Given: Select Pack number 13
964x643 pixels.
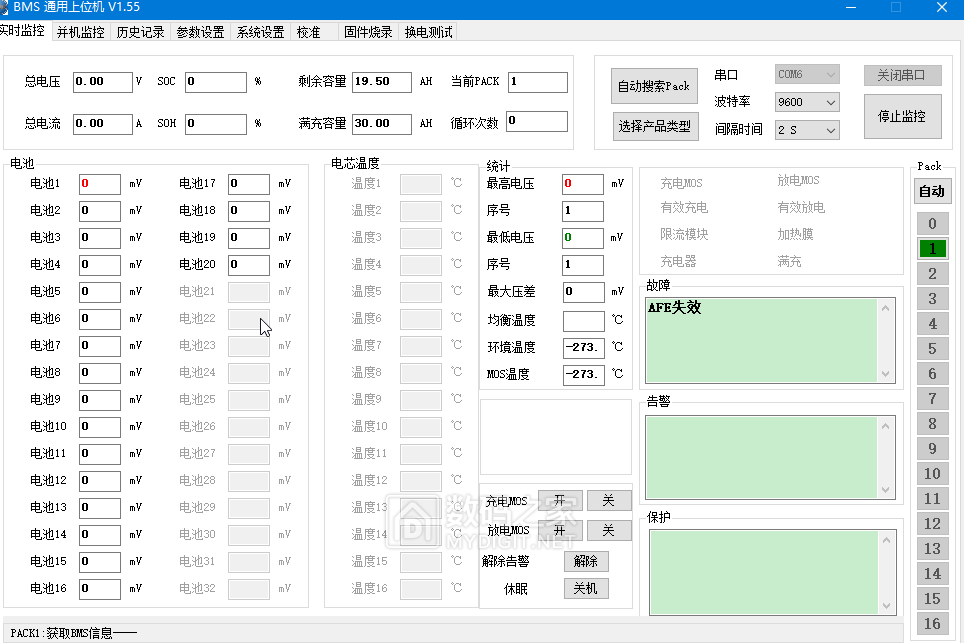Looking at the screenshot, I should tap(932, 548).
